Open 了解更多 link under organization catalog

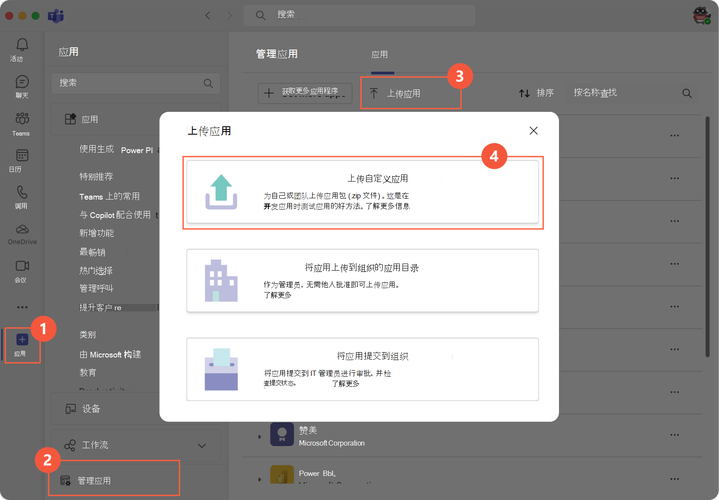277,295
